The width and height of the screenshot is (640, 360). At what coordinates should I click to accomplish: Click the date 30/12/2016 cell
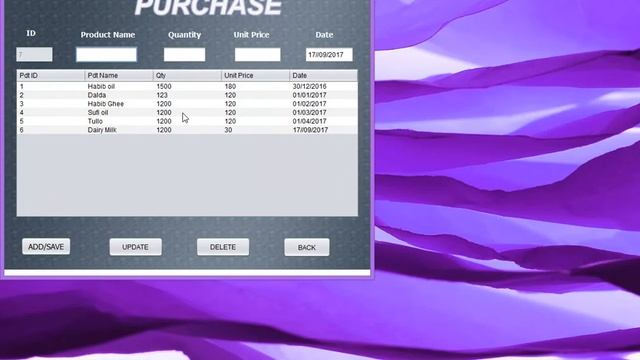coord(309,87)
